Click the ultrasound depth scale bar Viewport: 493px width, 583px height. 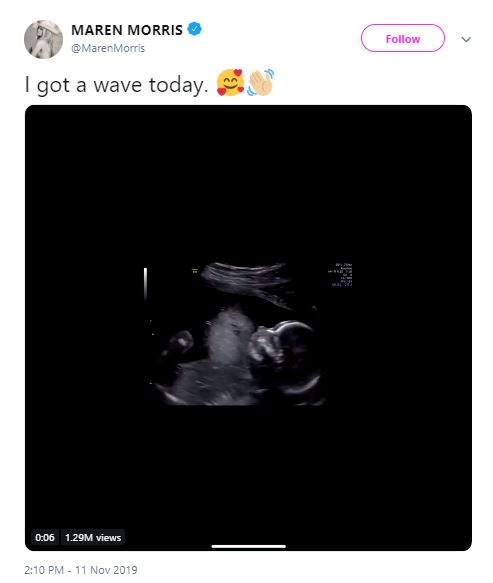coord(145,284)
